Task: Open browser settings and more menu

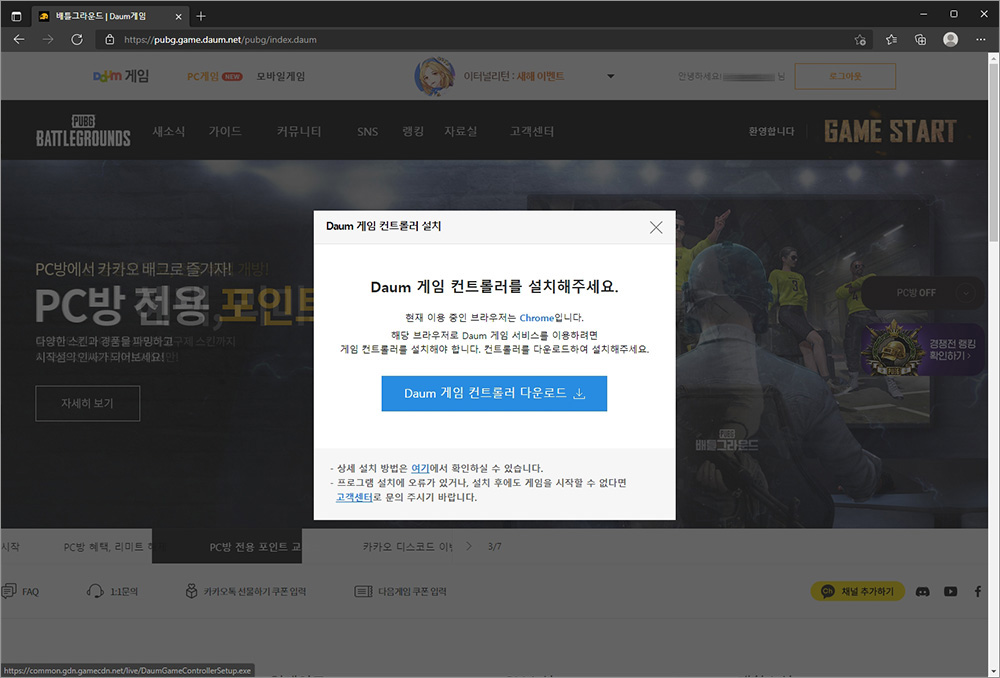Action: click(981, 40)
